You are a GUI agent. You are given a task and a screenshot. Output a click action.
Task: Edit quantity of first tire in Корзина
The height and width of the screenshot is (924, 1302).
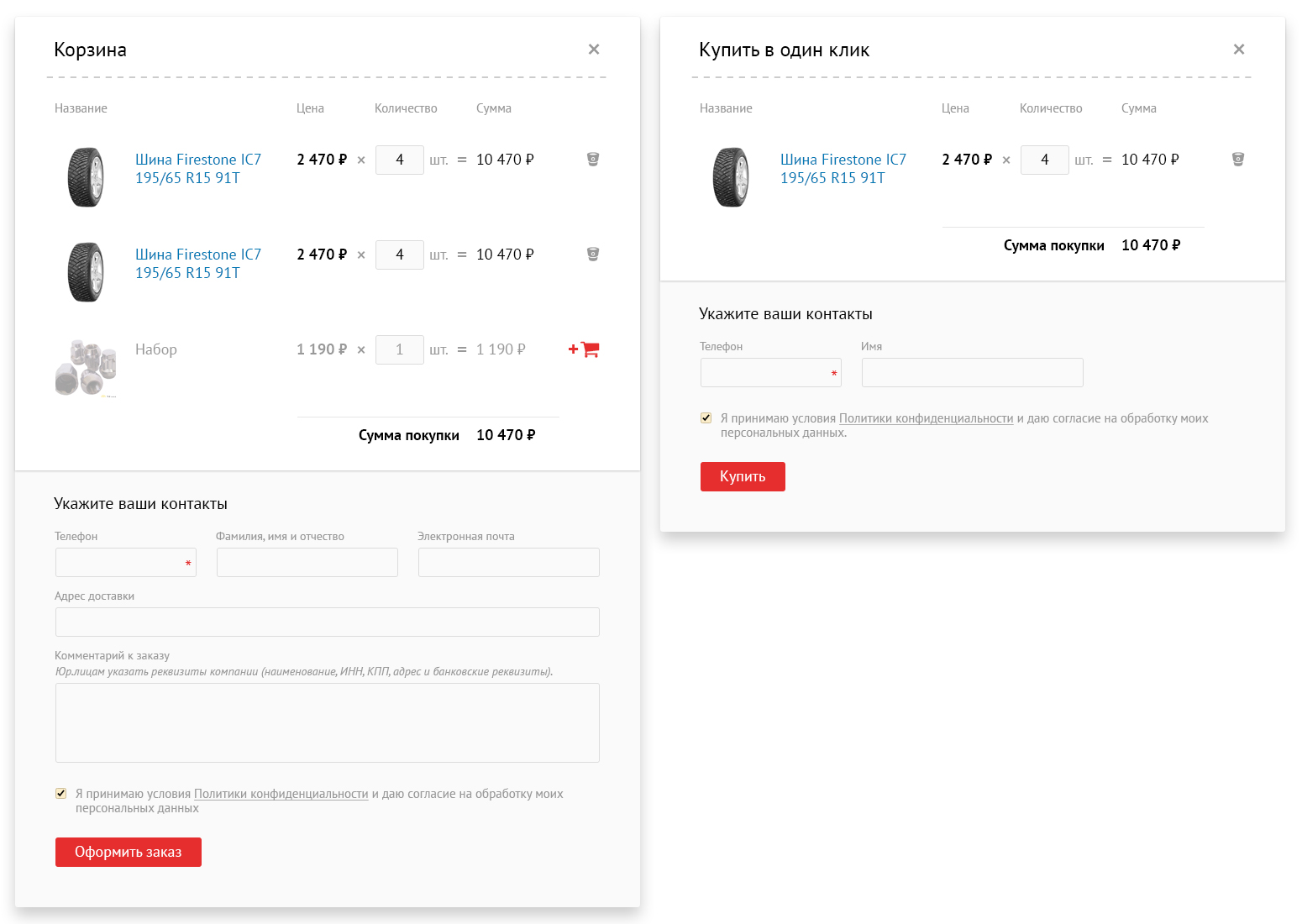point(400,160)
